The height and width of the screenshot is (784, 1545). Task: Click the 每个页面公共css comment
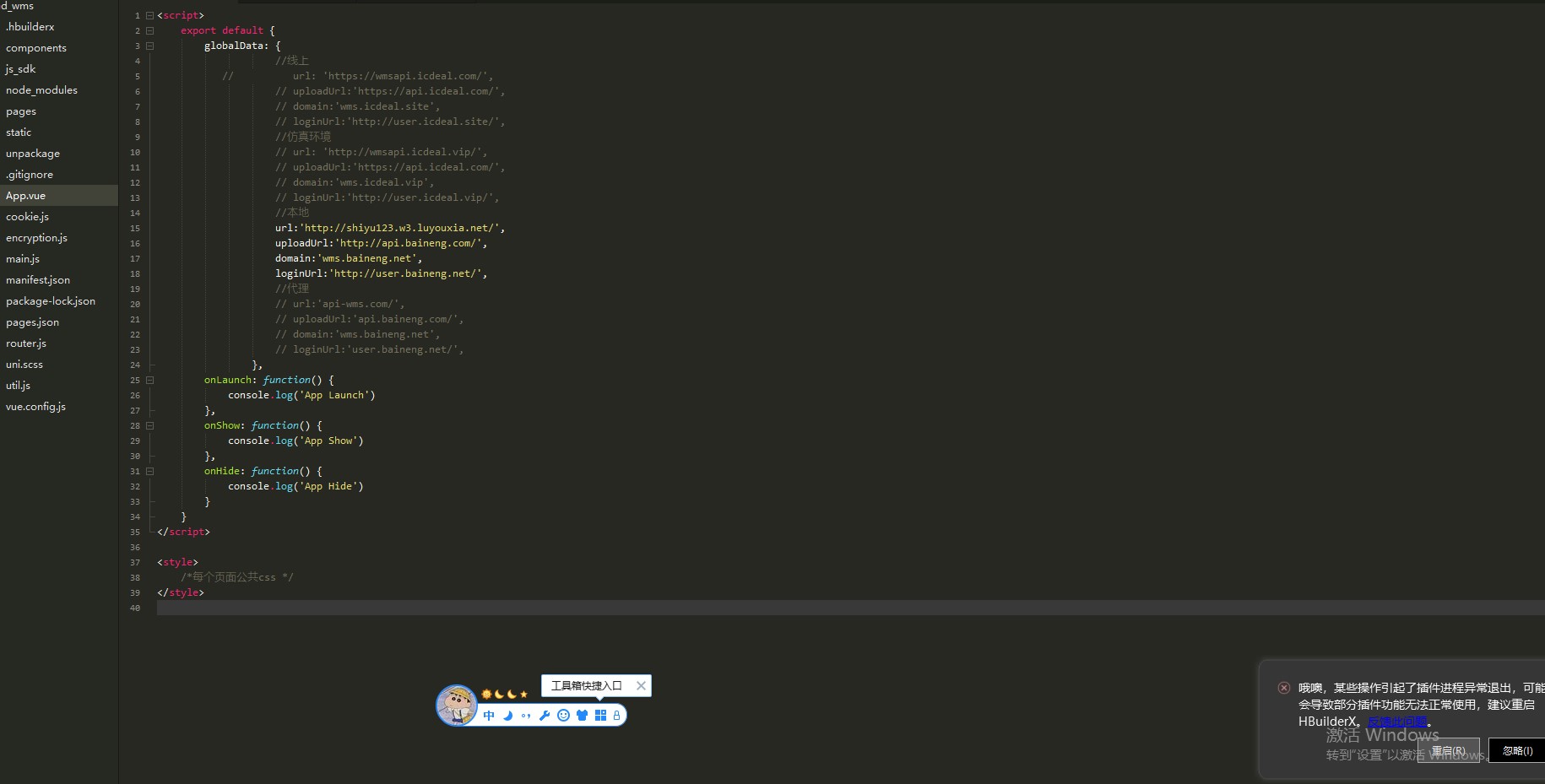click(x=237, y=577)
